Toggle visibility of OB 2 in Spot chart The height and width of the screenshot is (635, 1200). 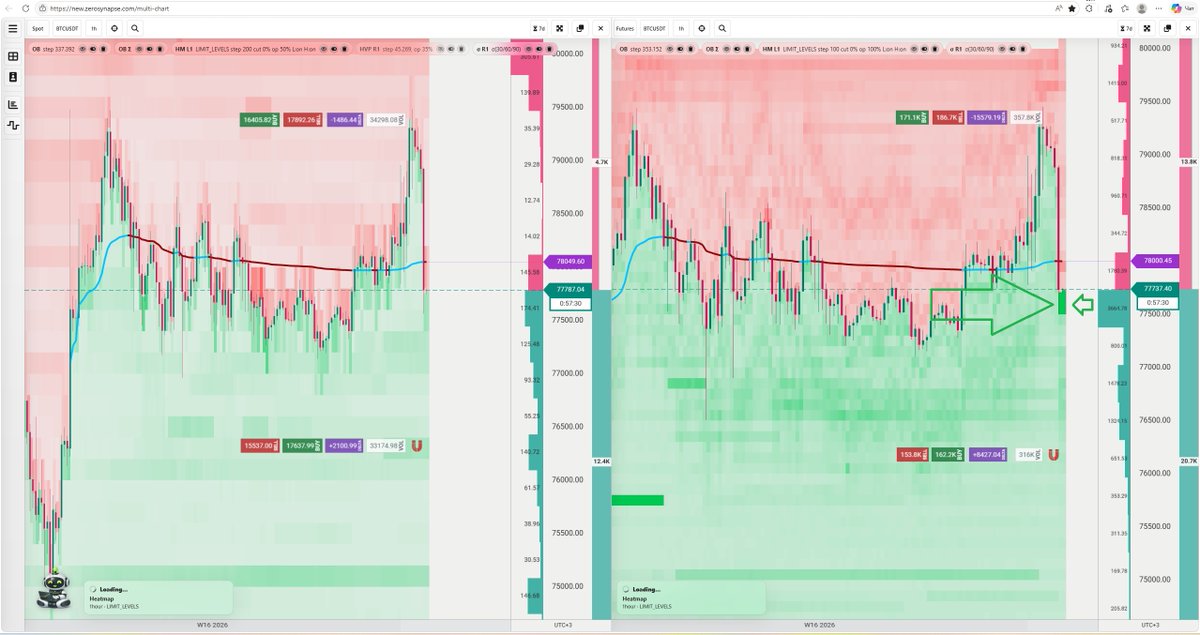139,48
